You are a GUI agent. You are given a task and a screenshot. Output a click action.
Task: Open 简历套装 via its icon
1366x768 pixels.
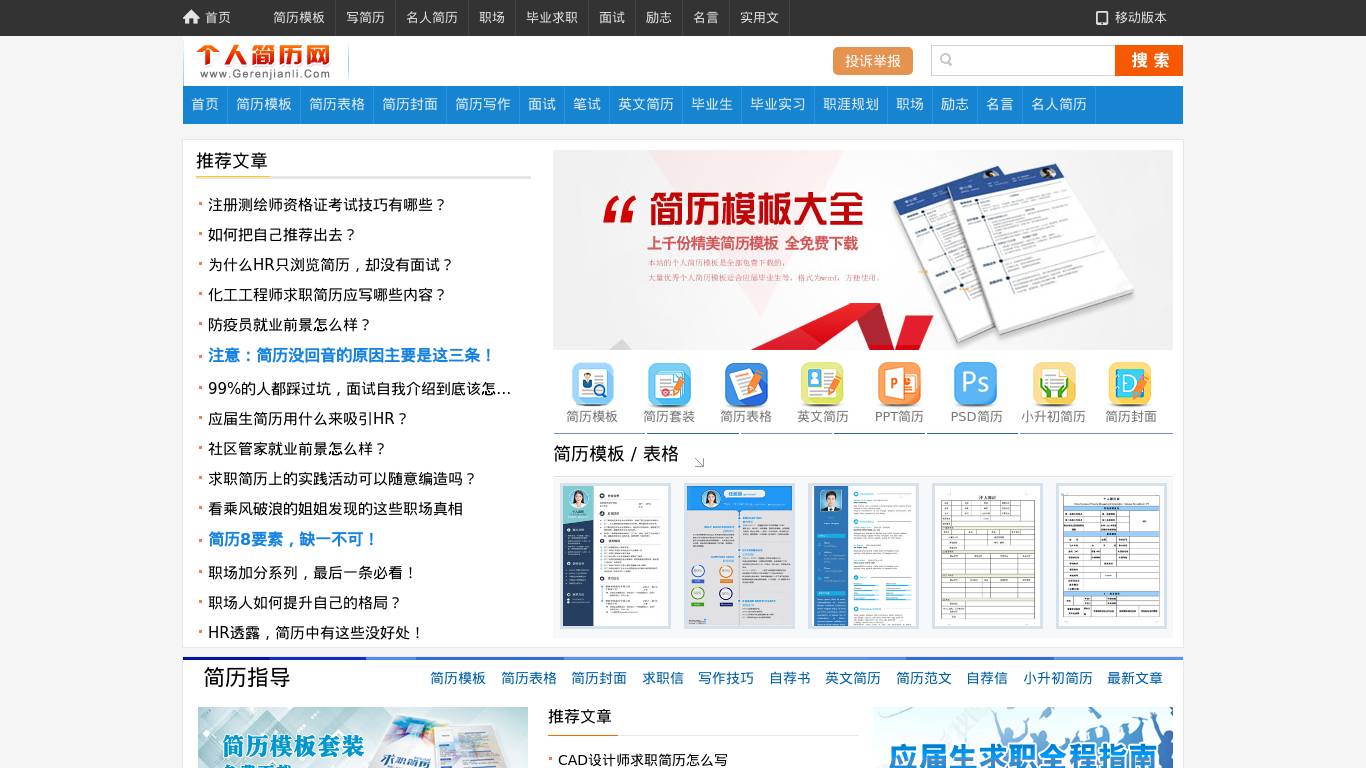[x=669, y=383]
